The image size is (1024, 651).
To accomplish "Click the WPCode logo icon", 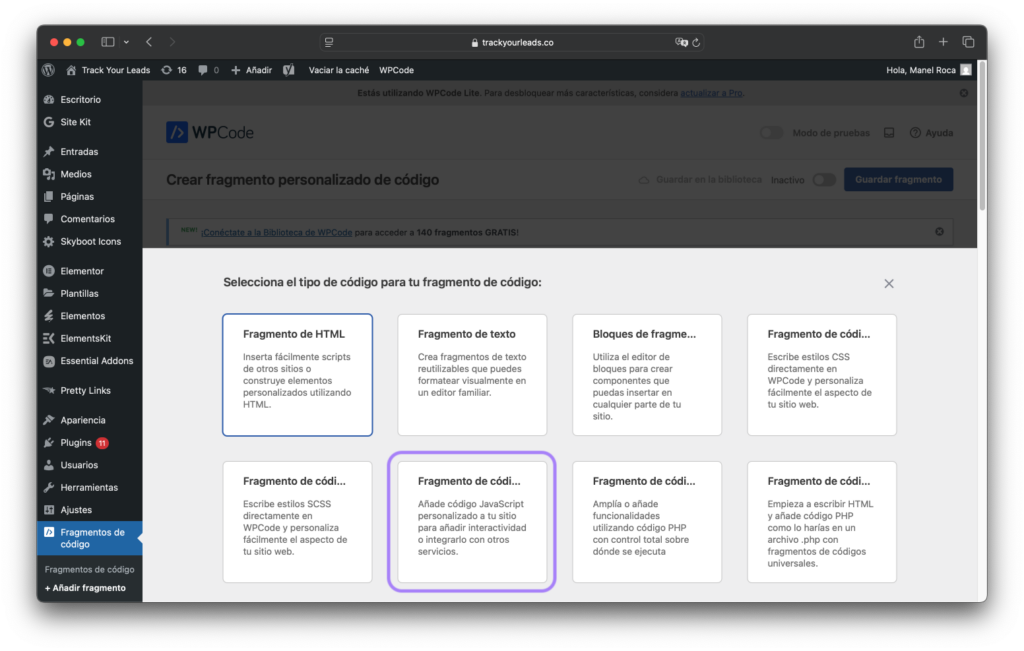I will tap(177, 133).
